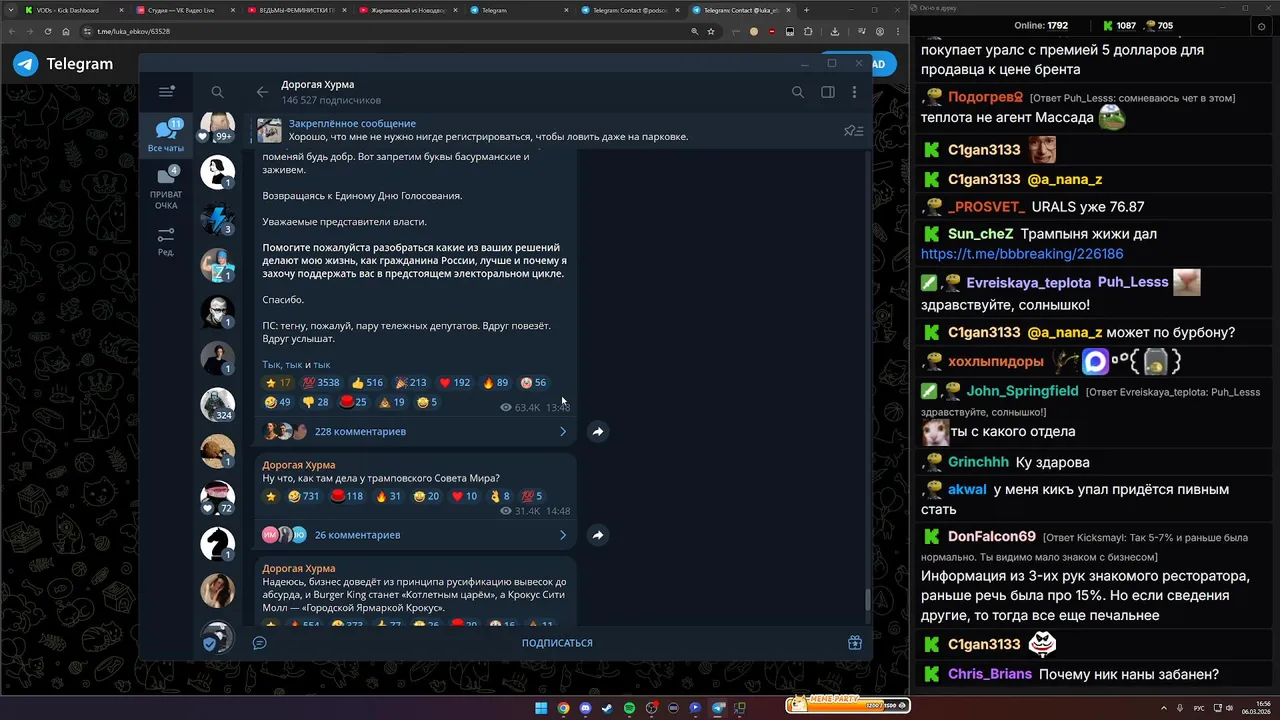Viewport: 1280px width, 720px height.
Task: Expand comments via arrow beside 228 комментариев
Action: point(562,431)
